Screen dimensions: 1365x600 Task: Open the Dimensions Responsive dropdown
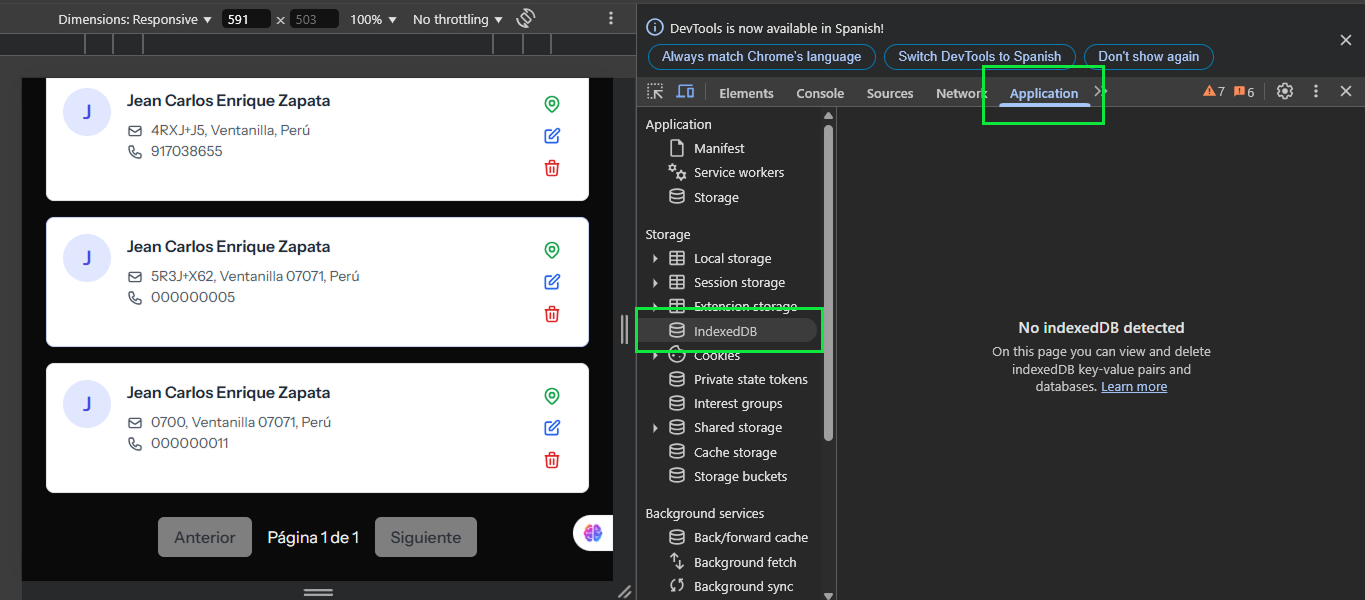point(135,20)
